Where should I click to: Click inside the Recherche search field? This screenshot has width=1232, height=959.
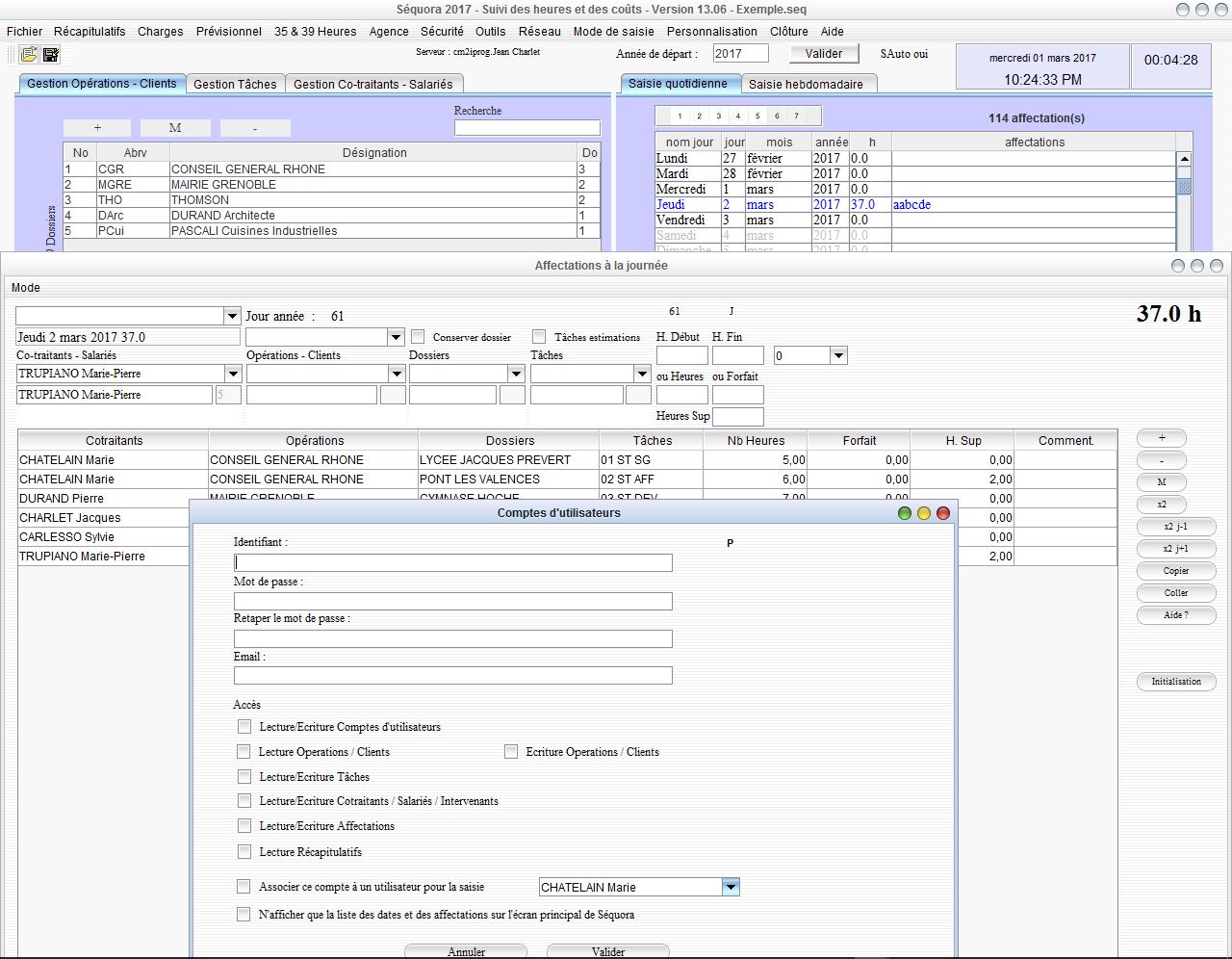coord(526,127)
